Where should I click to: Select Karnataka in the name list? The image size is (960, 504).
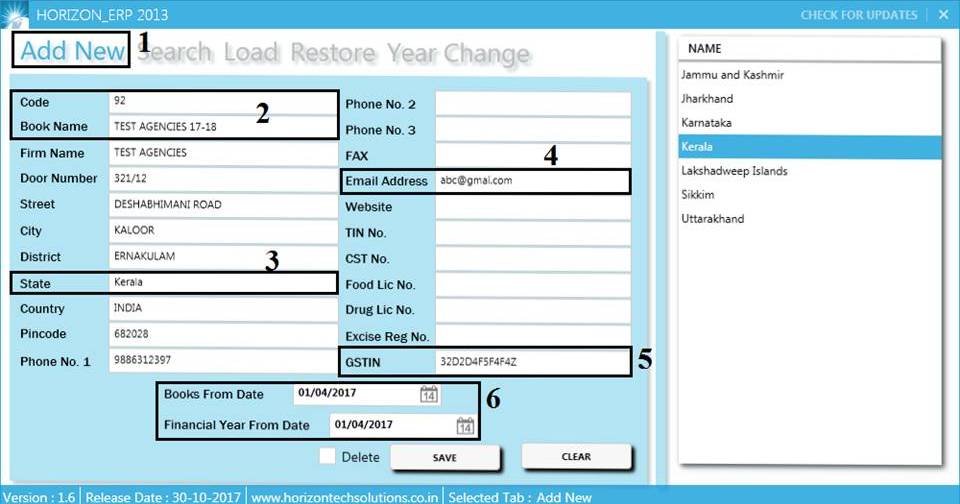click(x=809, y=122)
